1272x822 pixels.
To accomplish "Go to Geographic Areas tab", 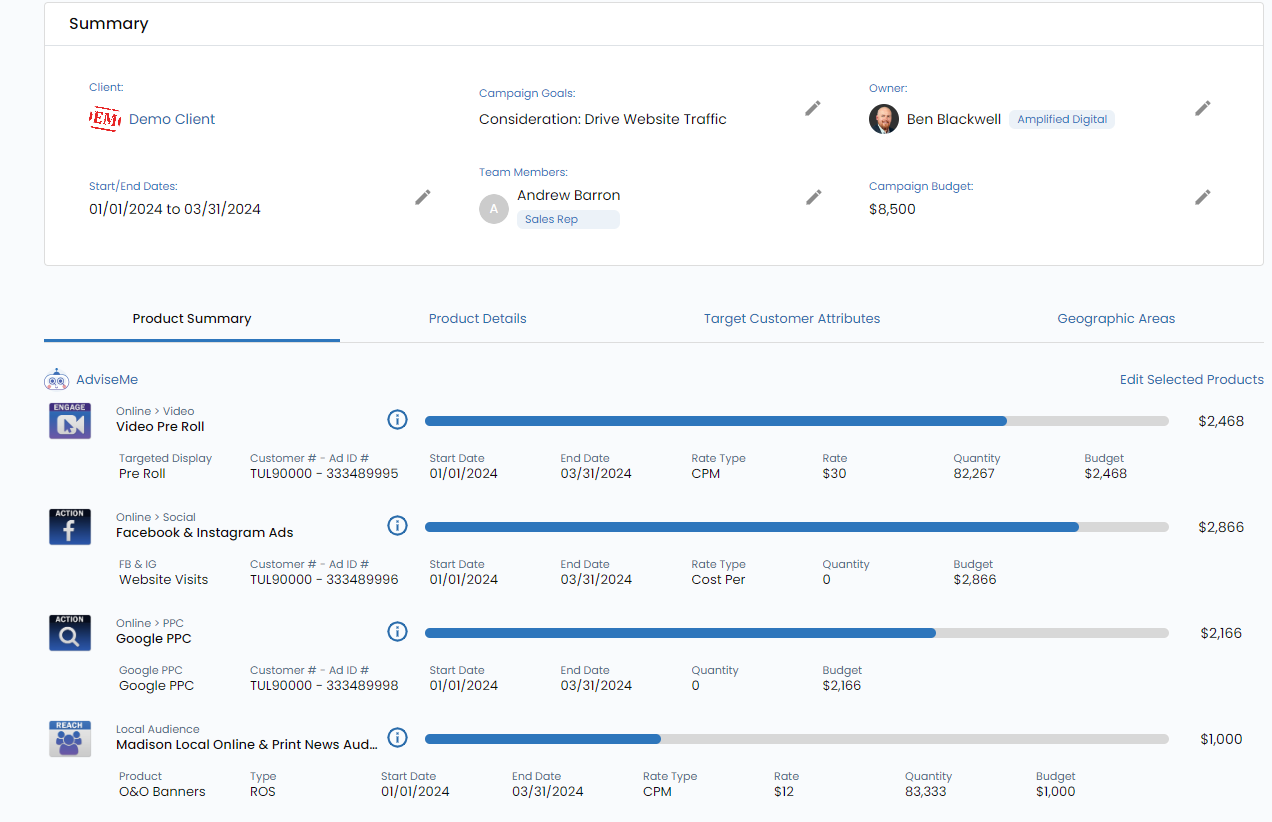I will 1116,319.
